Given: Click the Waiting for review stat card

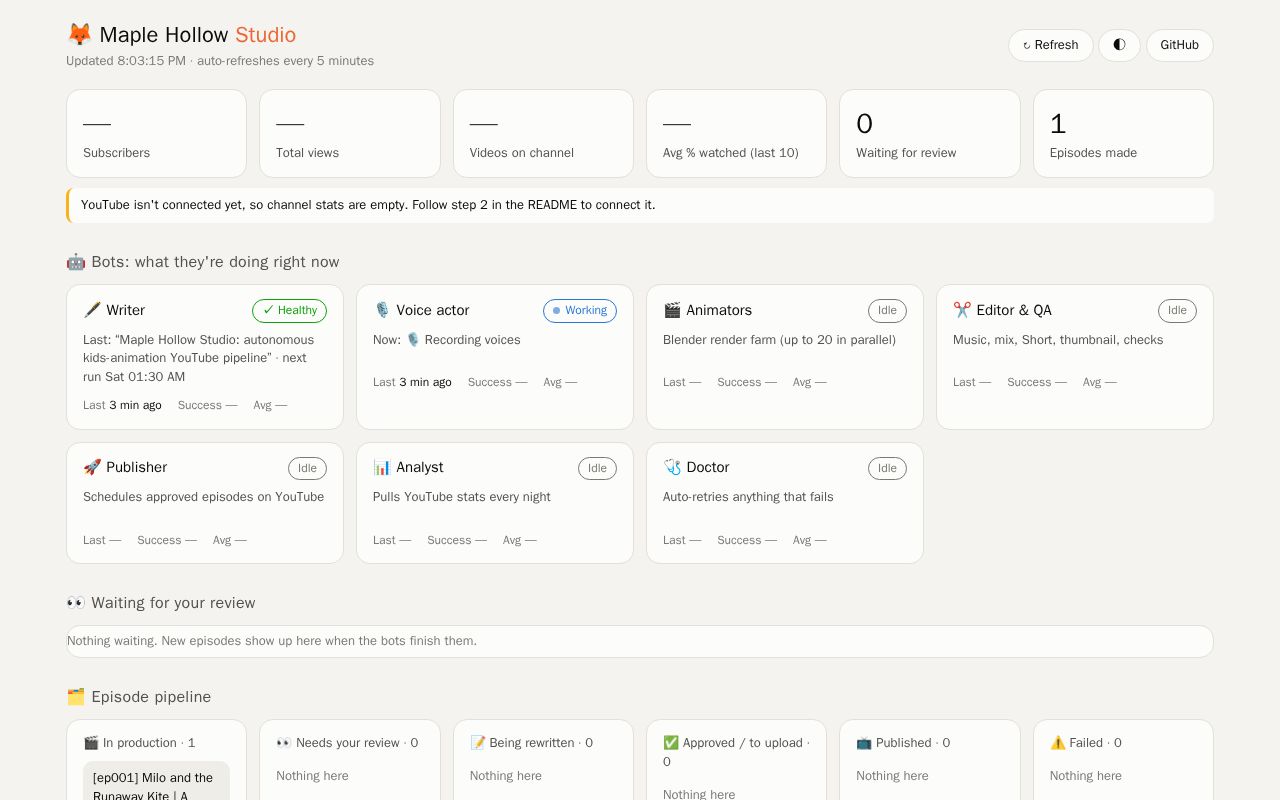Looking at the screenshot, I should click(930, 134).
